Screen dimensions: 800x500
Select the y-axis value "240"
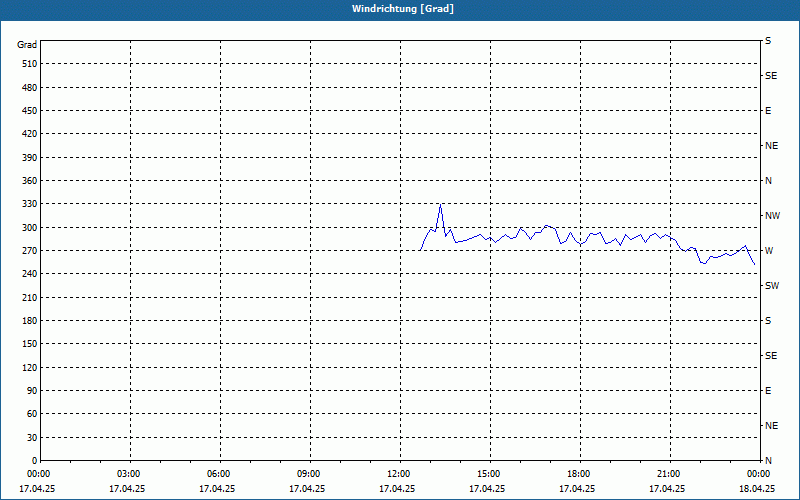[x=30, y=274]
